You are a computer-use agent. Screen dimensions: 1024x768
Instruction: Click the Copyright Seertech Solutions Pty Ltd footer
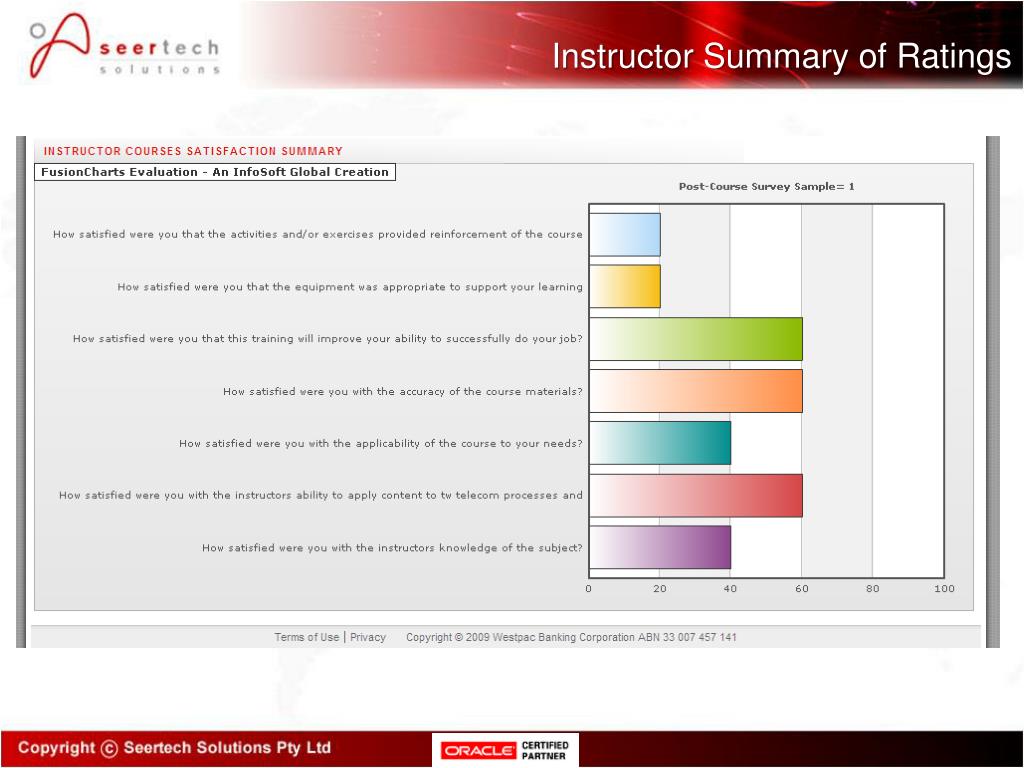tap(174, 748)
